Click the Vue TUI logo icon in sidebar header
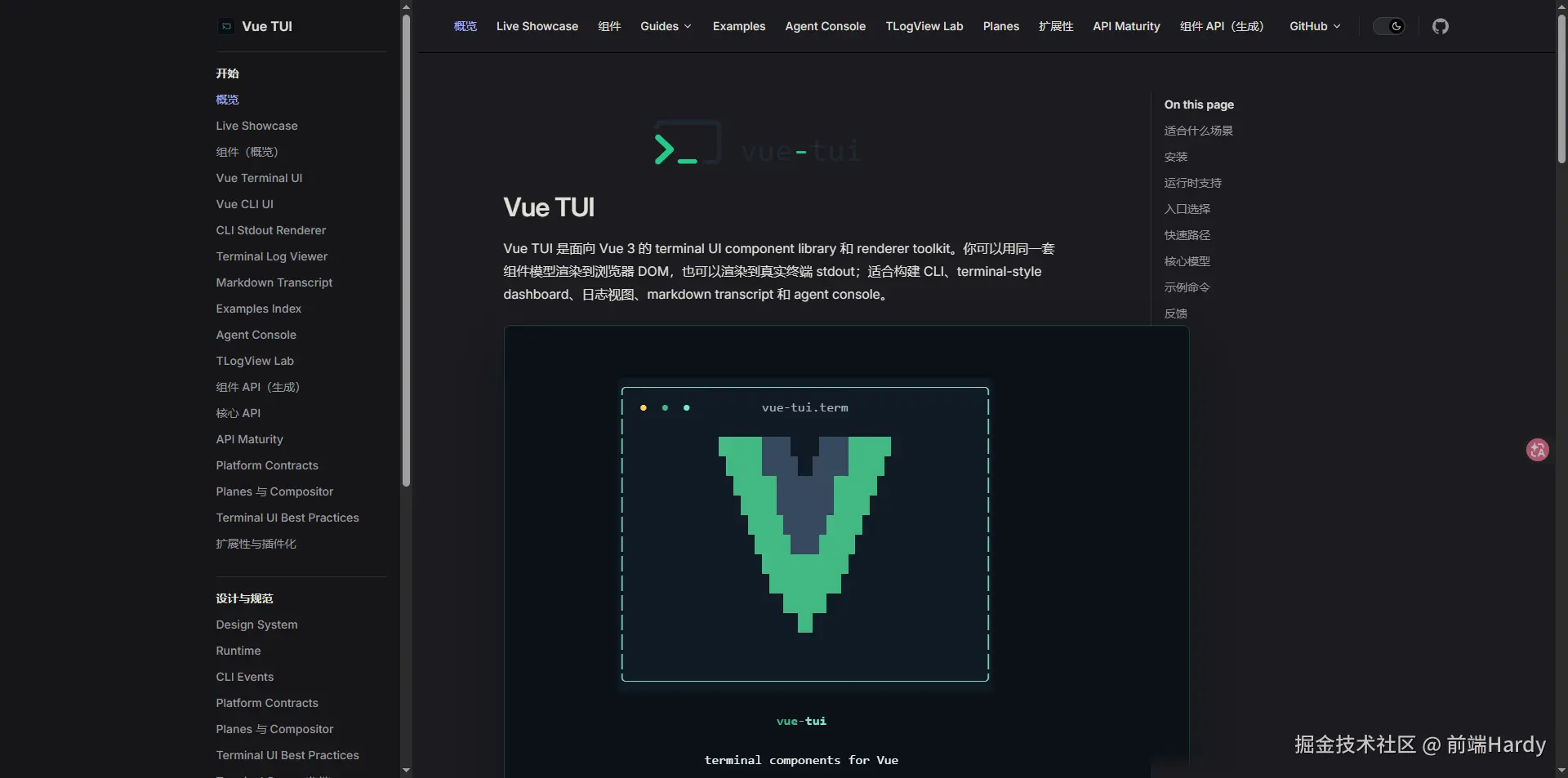The width and height of the screenshot is (1568, 778). click(x=226, y=26)
